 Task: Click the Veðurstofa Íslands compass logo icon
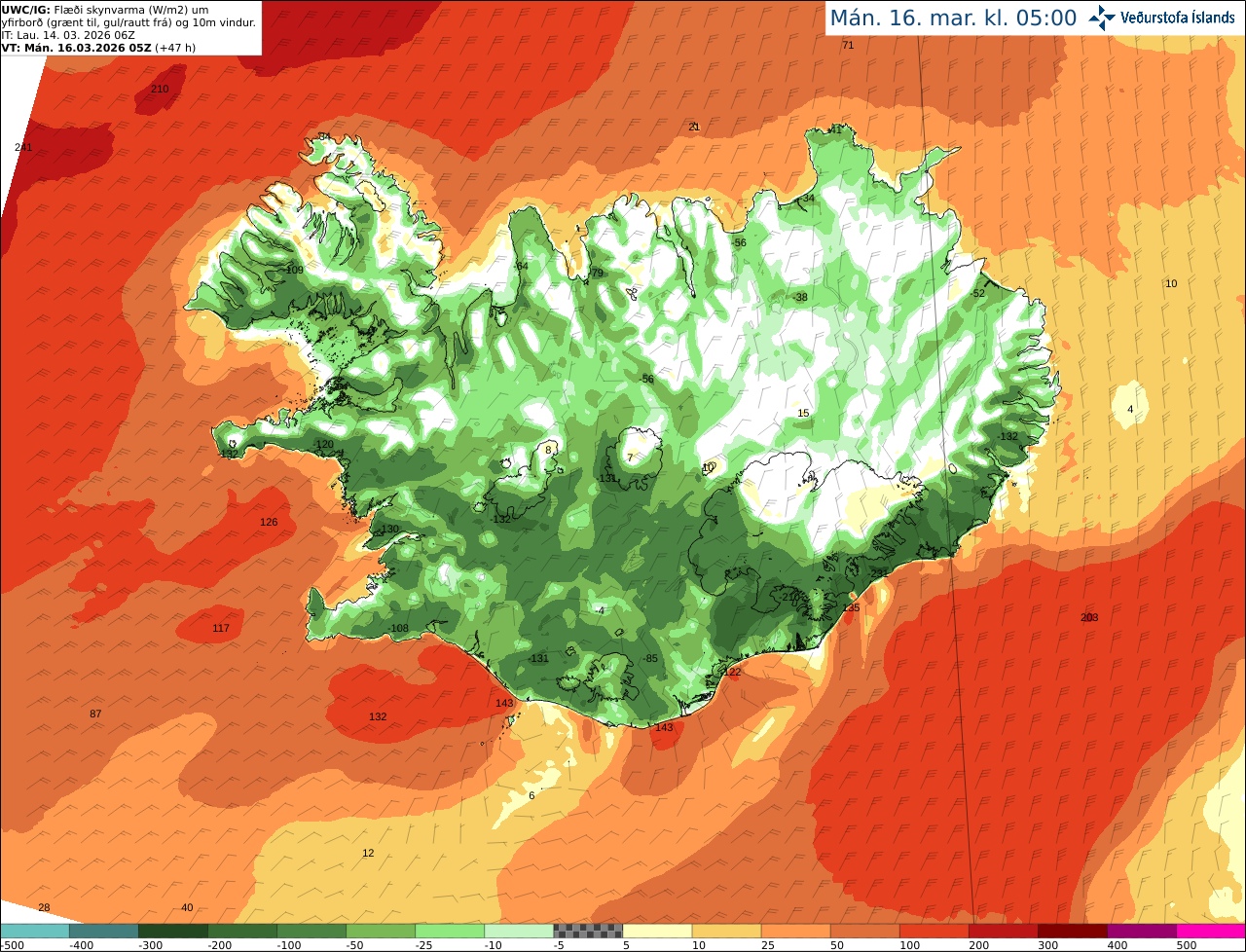[1101, 18]
